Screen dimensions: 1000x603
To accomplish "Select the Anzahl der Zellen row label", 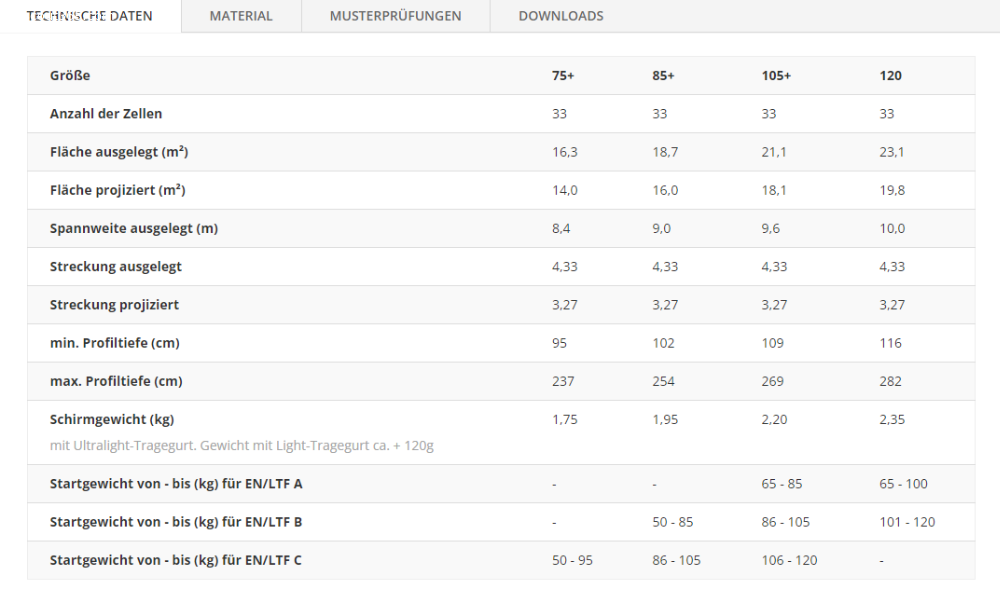I will [106, 114].
